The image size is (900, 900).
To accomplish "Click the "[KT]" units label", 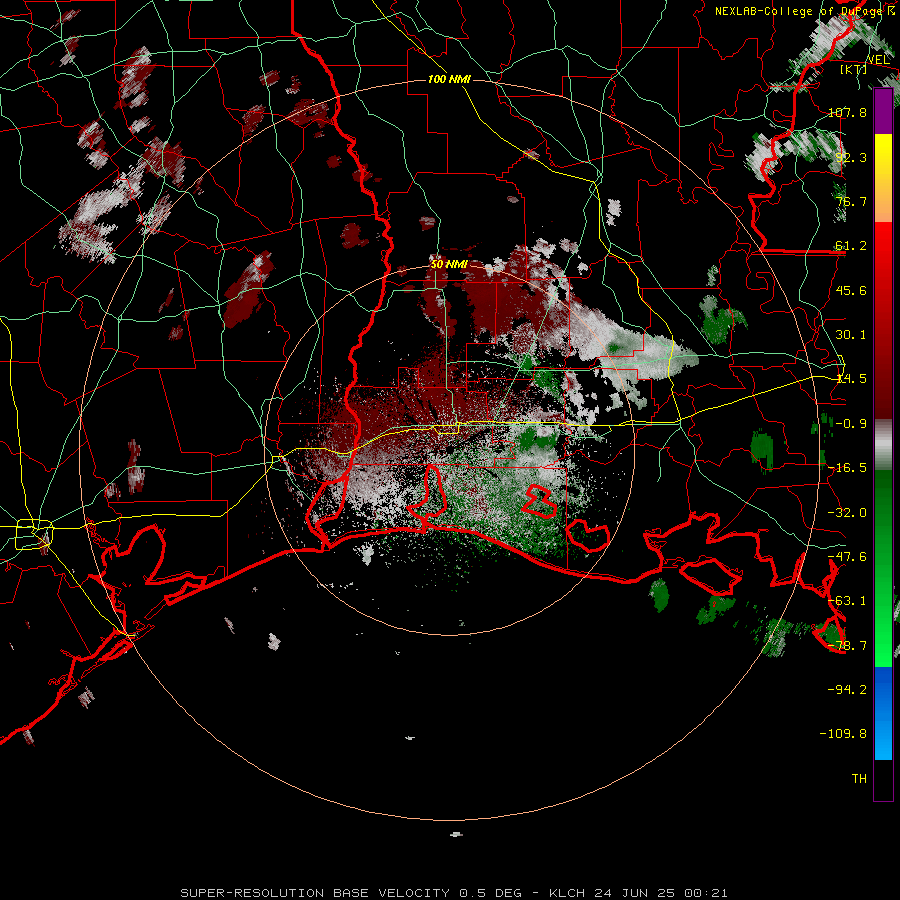I will pos(854,70).
